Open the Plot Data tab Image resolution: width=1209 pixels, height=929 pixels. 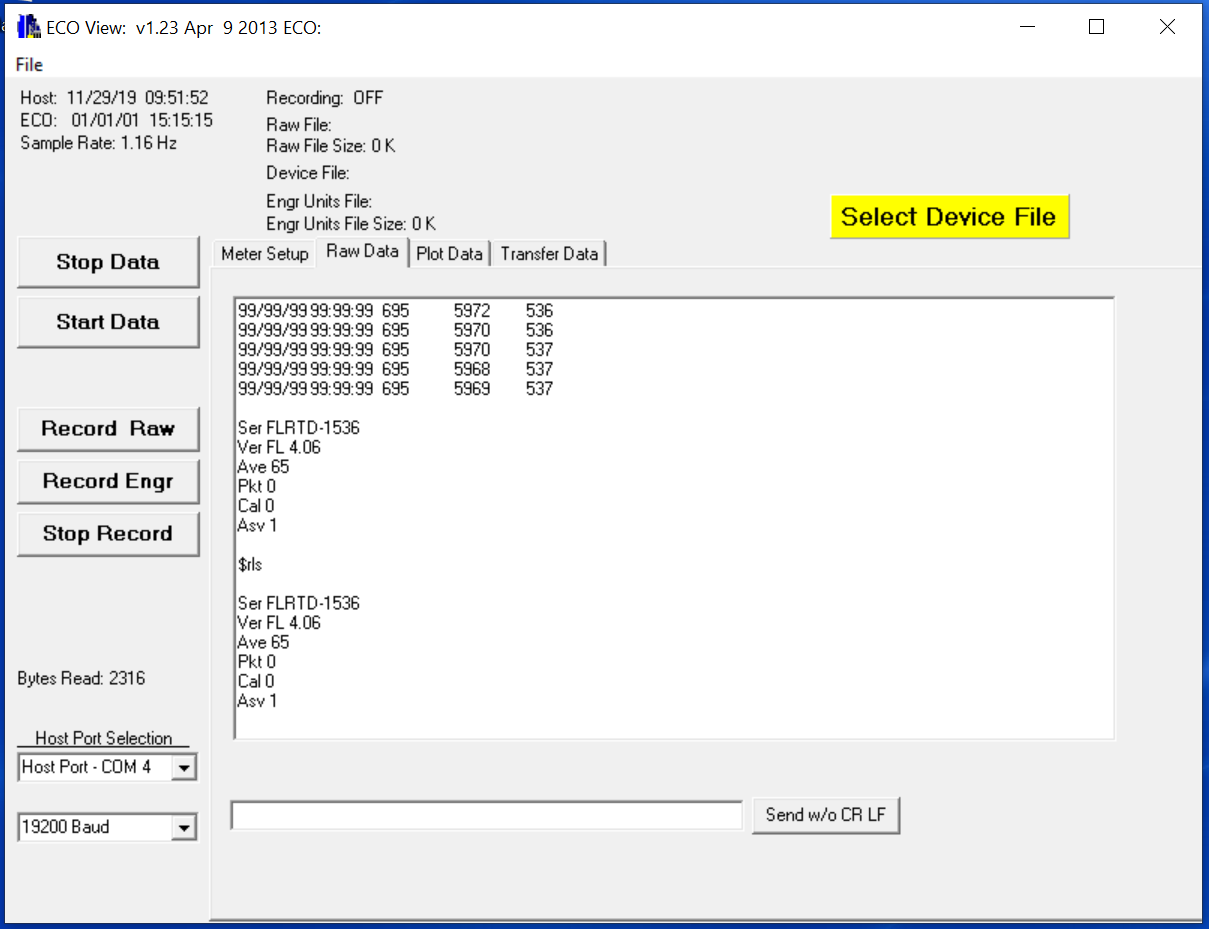[x=449, y=254]
